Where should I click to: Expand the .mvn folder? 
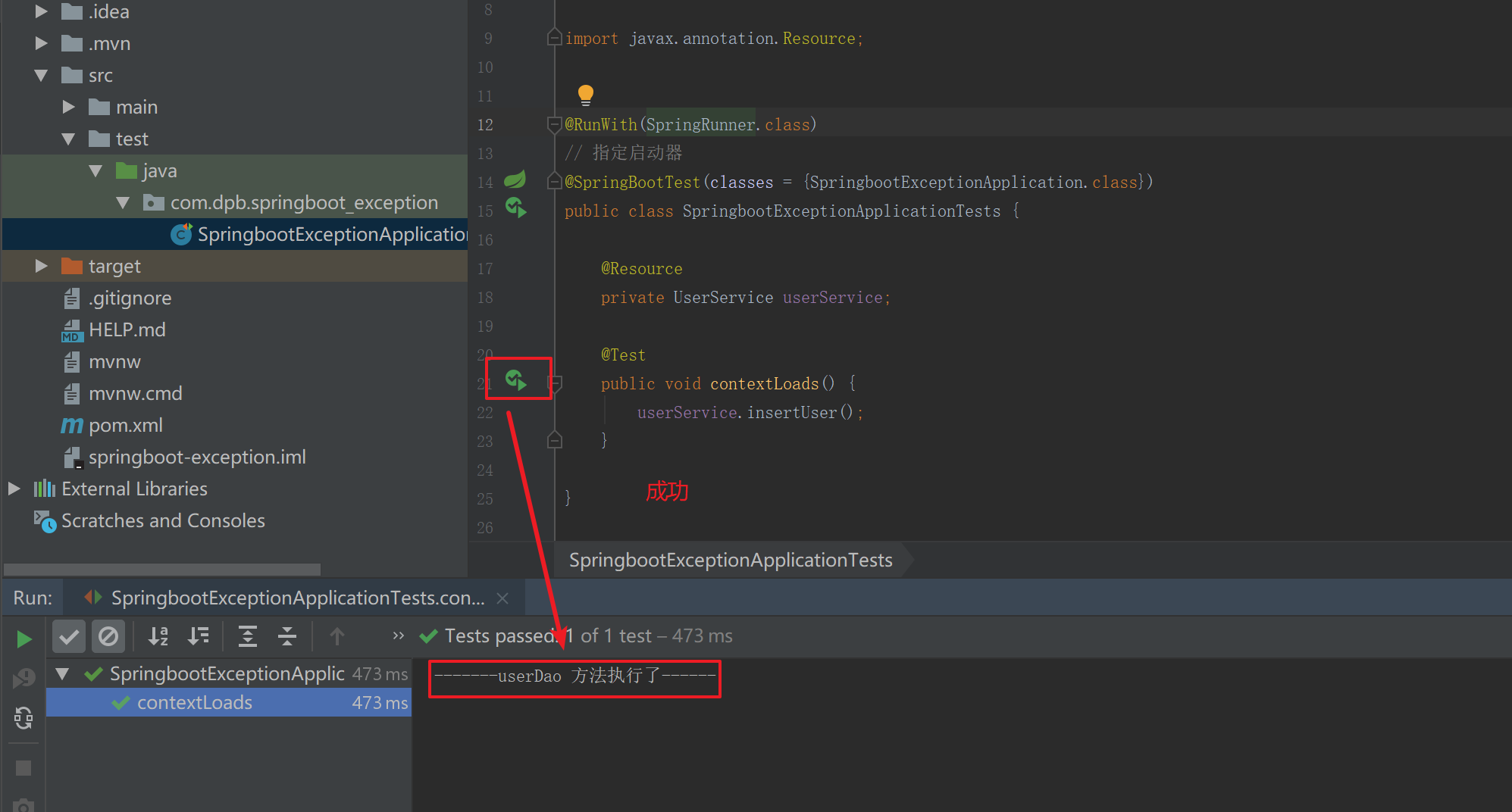tap(42, 43)
